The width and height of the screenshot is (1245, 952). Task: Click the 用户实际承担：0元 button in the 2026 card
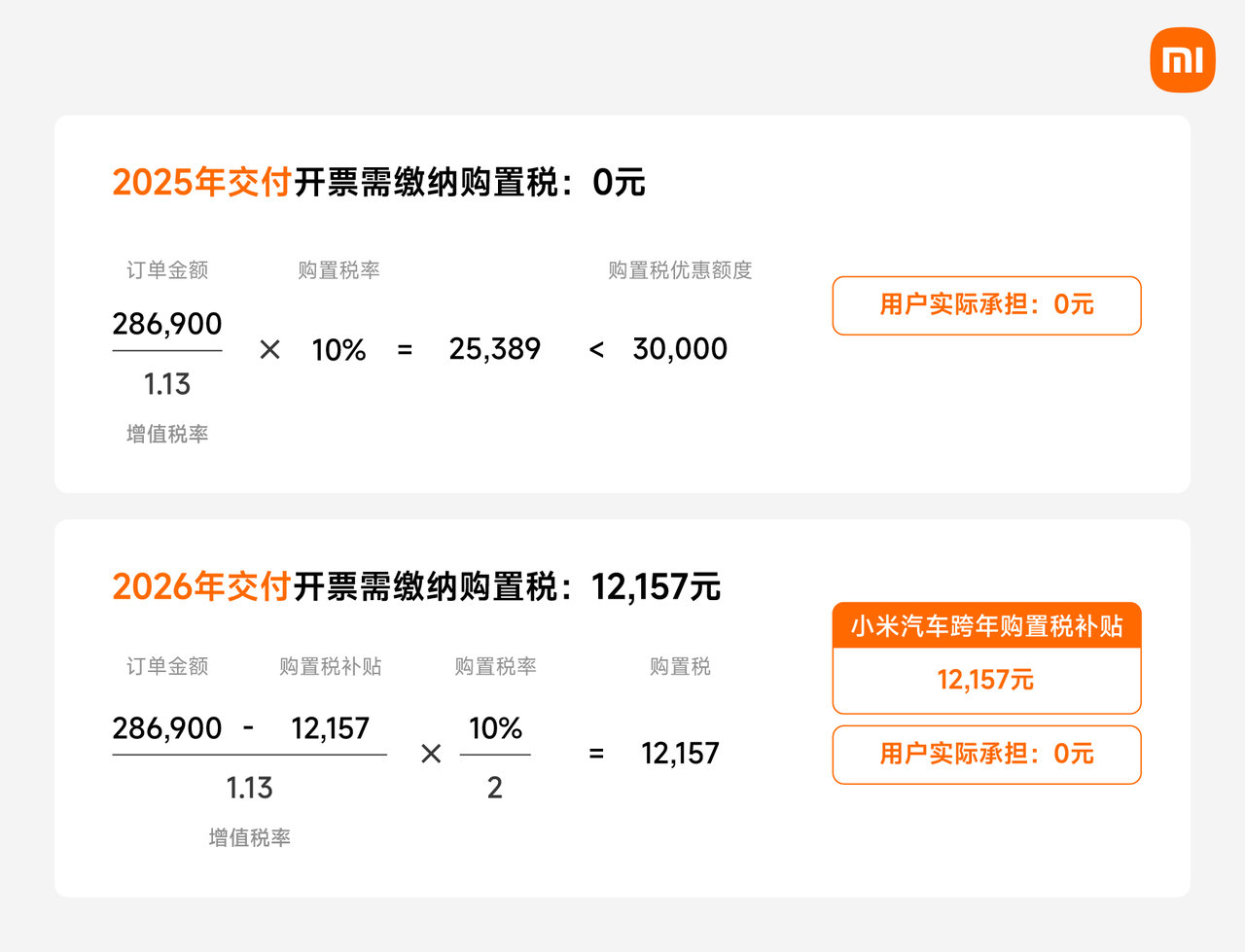986,755
